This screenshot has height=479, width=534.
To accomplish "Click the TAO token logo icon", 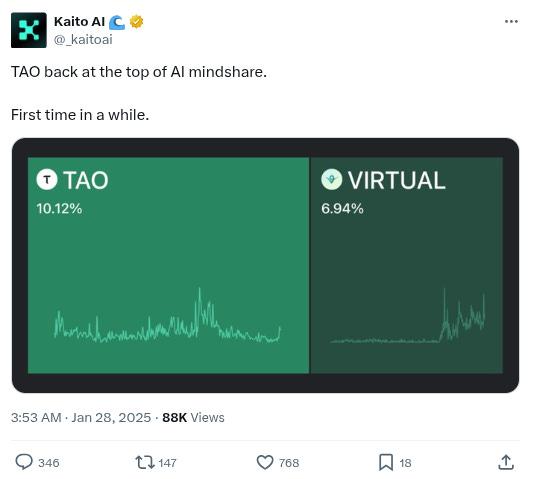I will point(47,179).
